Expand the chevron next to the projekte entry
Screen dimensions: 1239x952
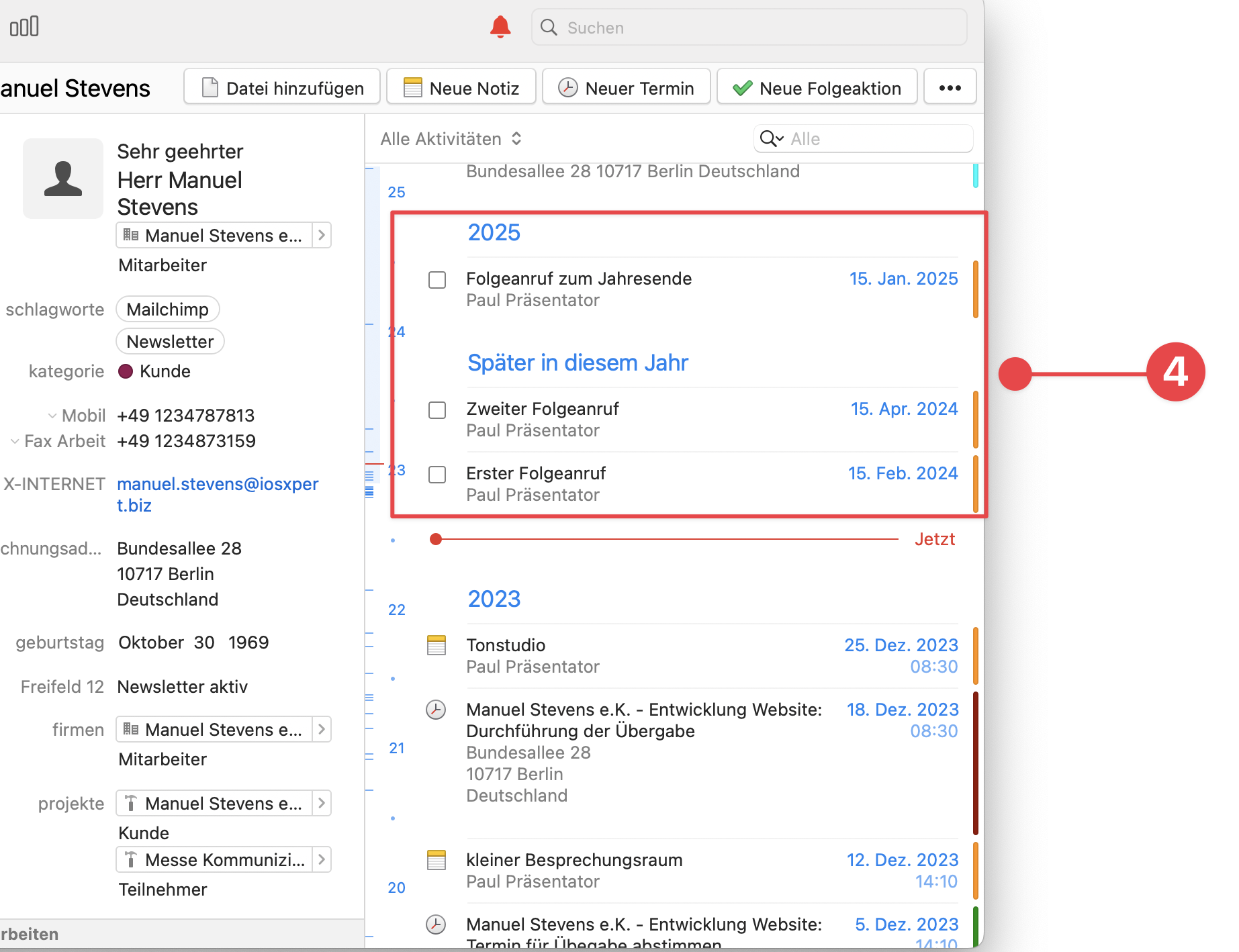tap(322, 803)
